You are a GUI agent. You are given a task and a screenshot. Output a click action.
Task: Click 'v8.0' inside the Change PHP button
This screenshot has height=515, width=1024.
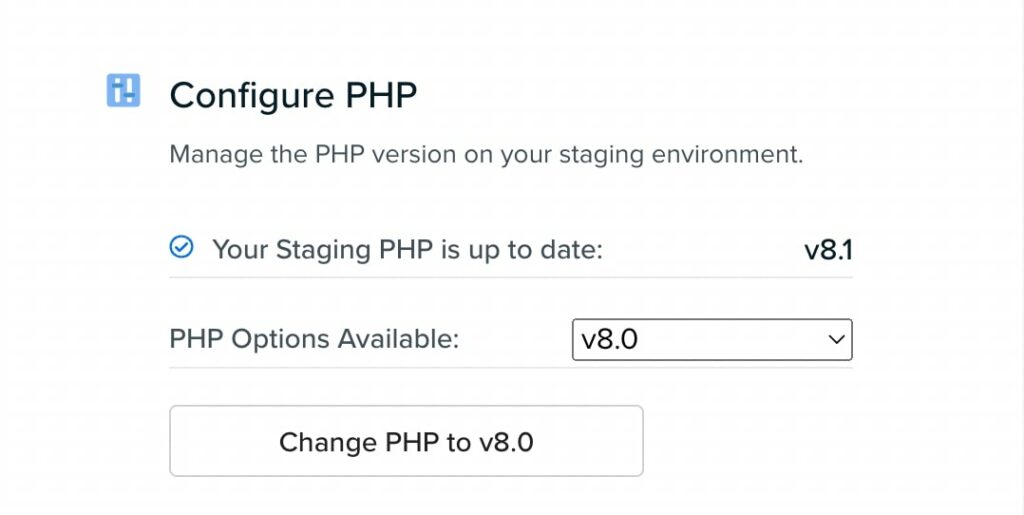pos(506,442)
